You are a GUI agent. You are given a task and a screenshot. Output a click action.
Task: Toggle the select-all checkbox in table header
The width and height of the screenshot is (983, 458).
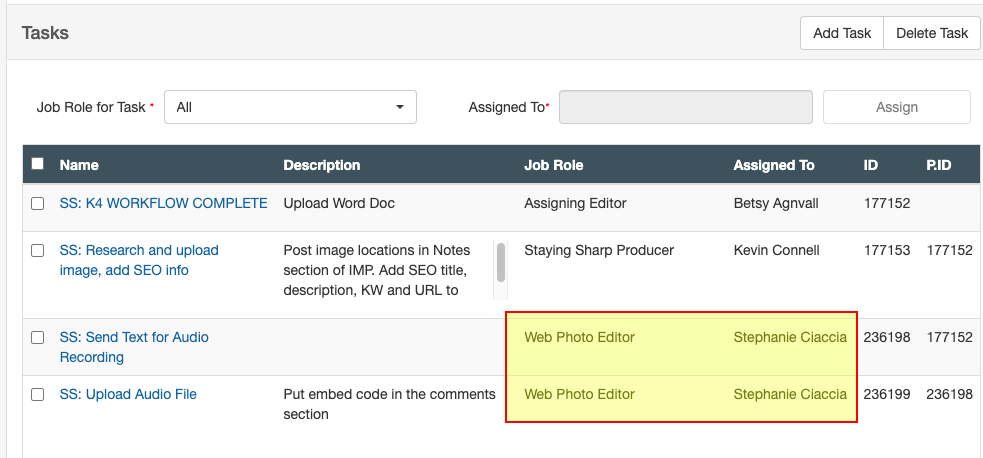pos(38,164)
